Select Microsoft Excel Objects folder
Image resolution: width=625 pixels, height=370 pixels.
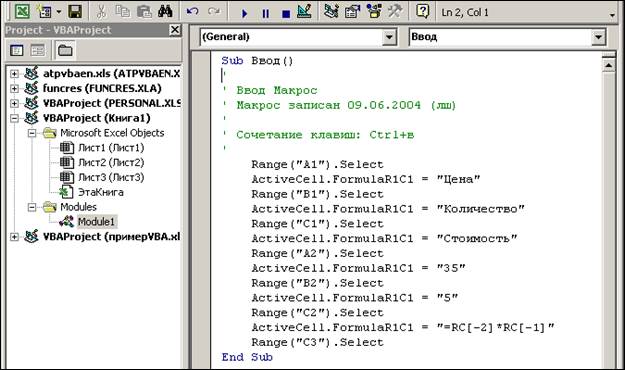pyautogui.click(x=112, y=133)
